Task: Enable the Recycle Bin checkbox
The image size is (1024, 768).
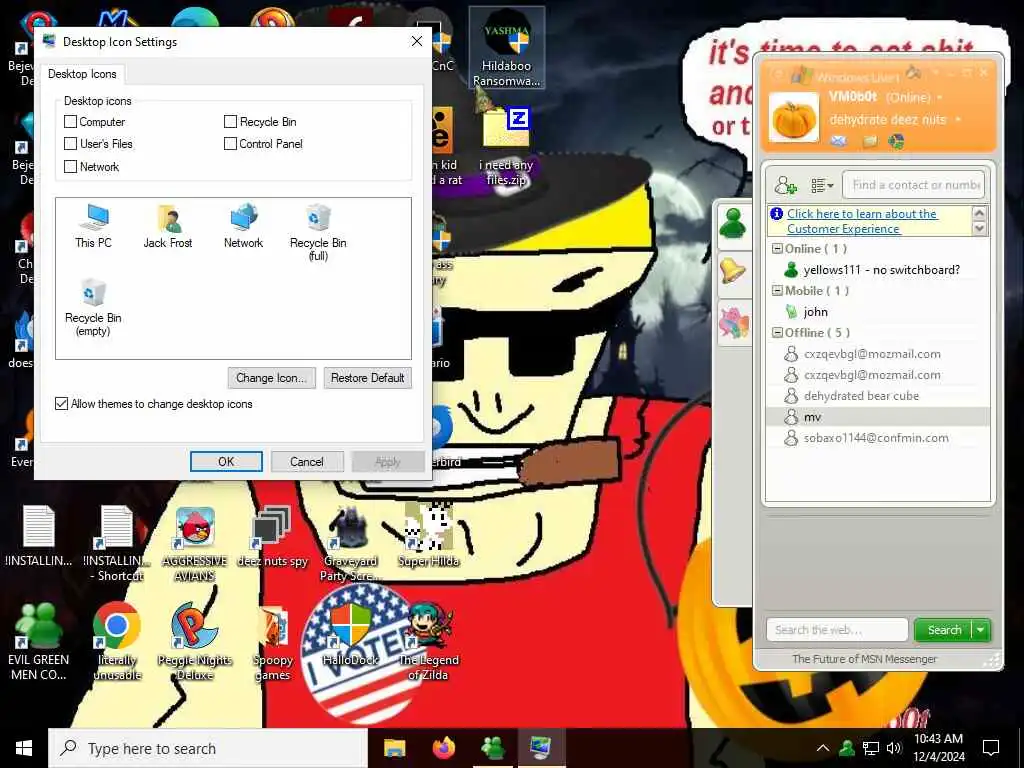Action: click(230, 121)
